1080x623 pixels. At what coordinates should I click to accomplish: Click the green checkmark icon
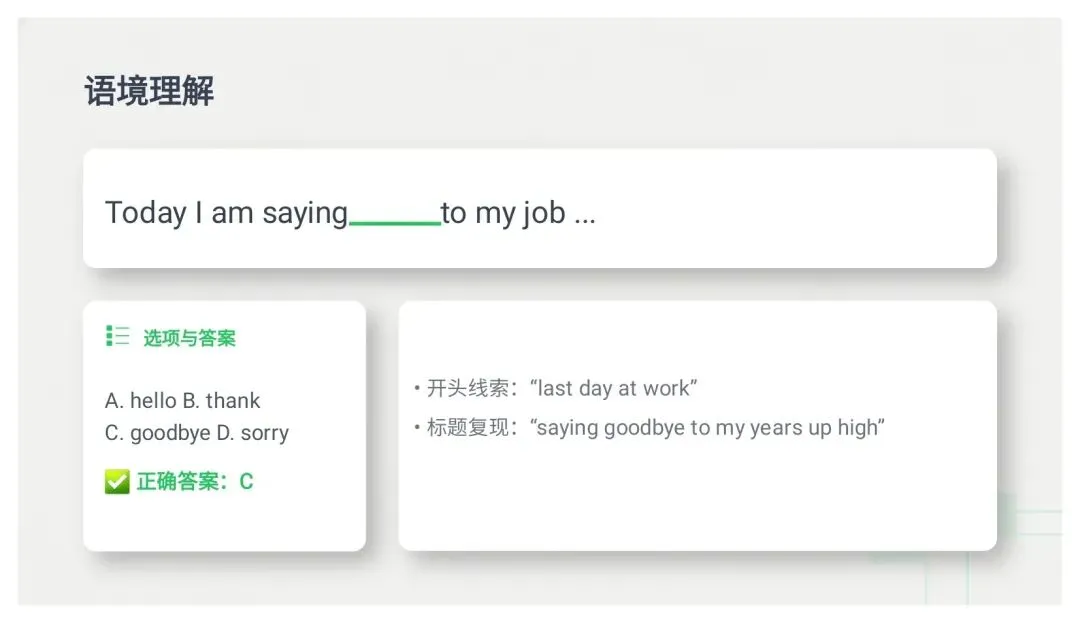click(117, 481)
